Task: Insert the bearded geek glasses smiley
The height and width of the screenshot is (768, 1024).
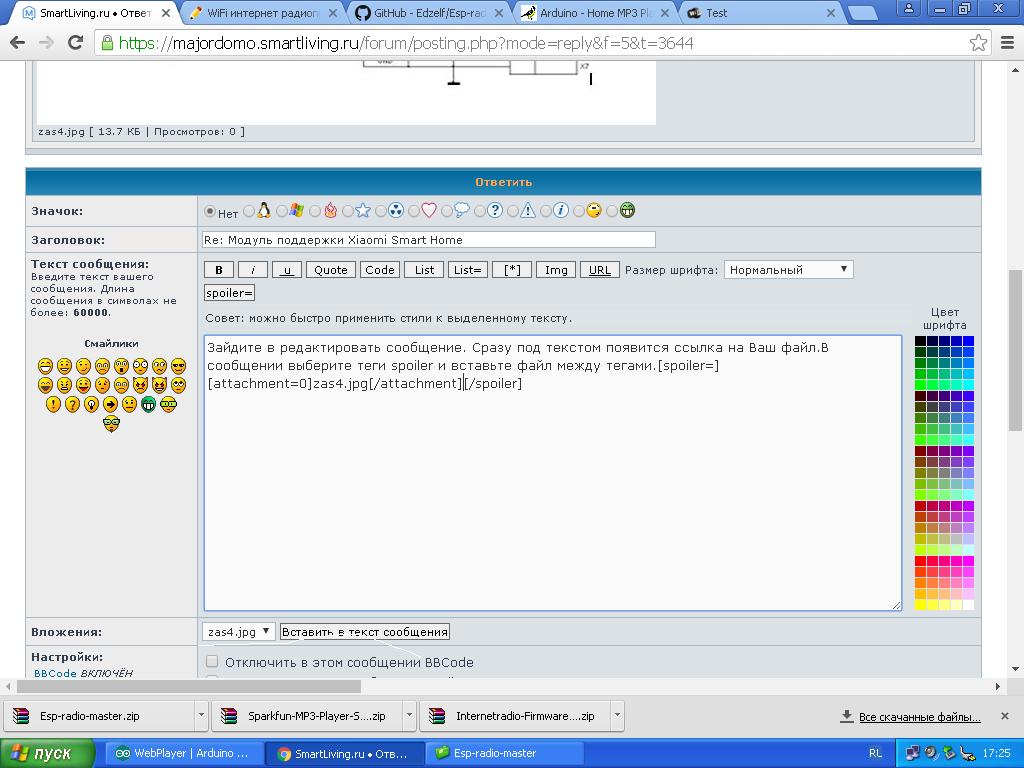Action: click(112, 424)
